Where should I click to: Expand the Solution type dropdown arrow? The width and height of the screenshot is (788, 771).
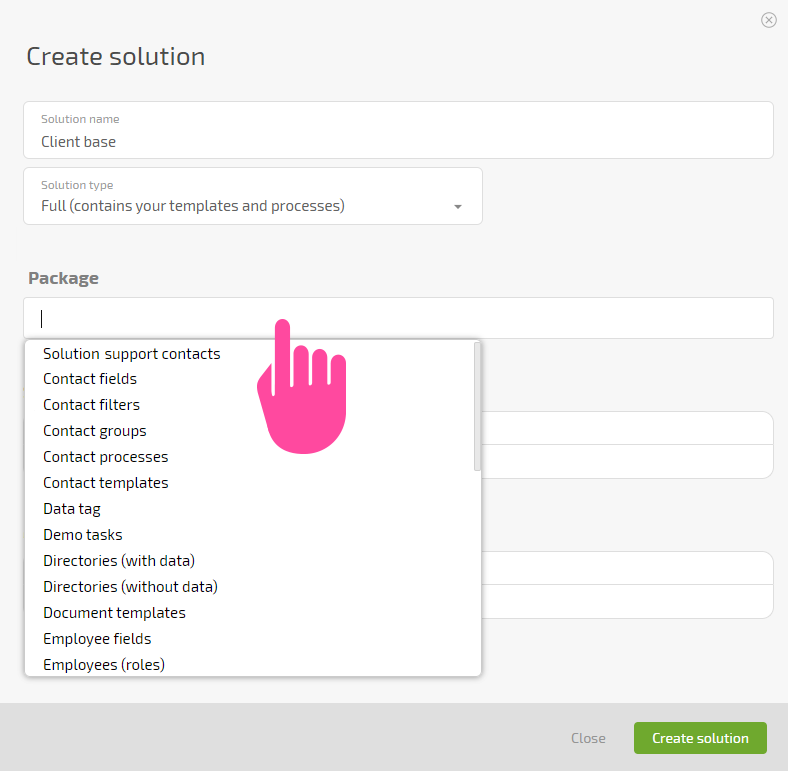(x=457, y=207)
